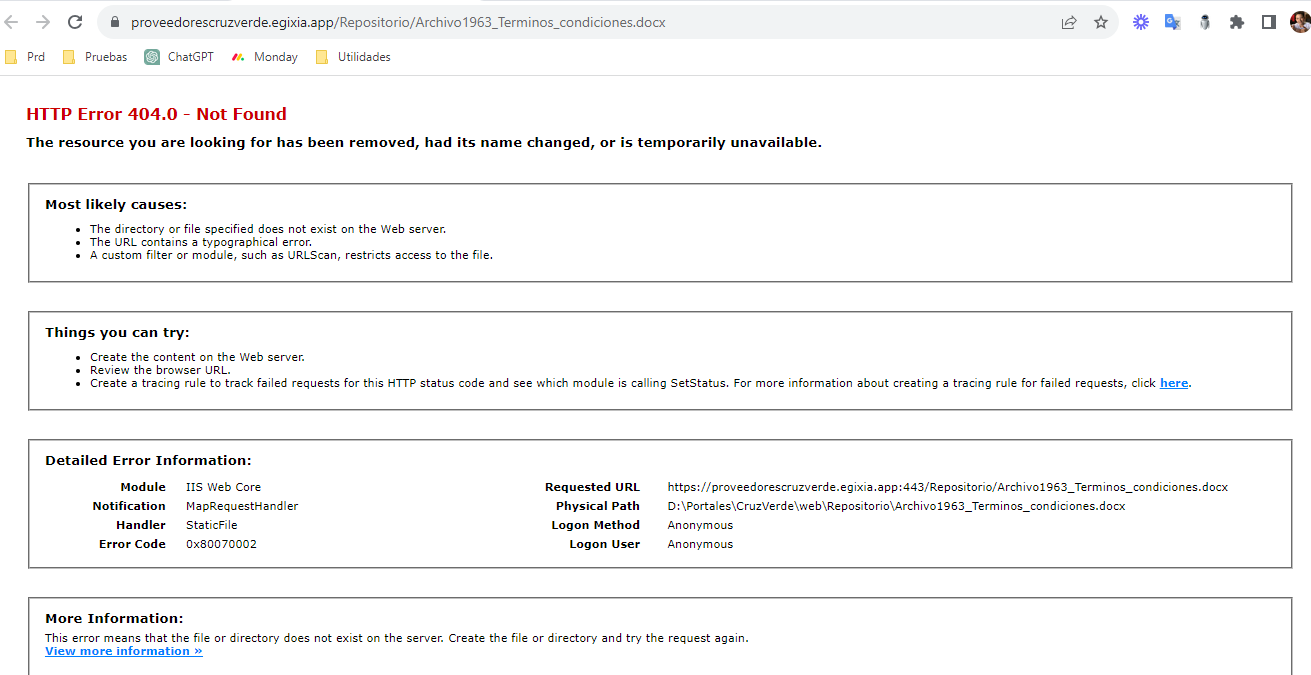The image size is (1311, 675).
Task: Toggle the browser side panel
Action: pos(1269,22)
